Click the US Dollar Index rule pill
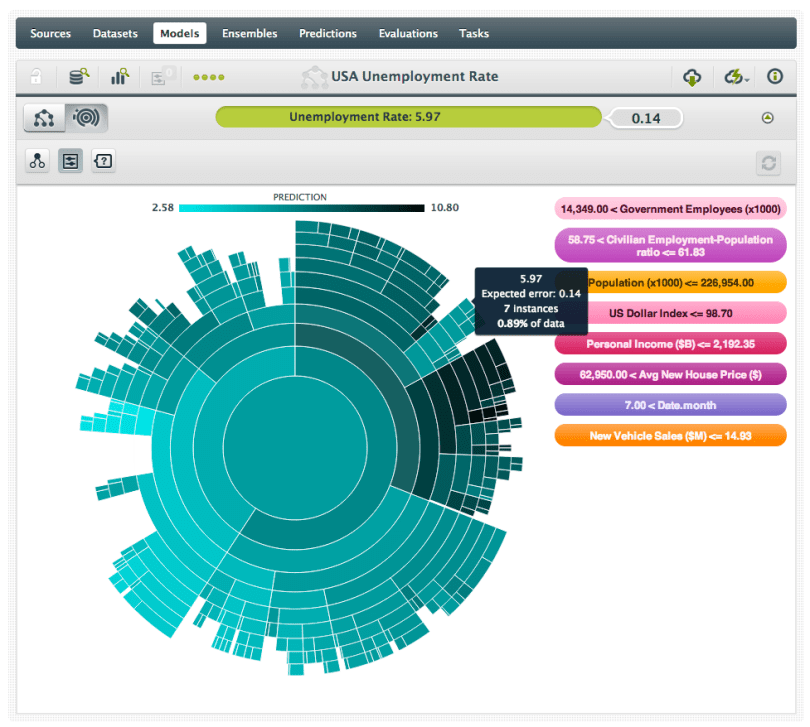The width and height of the screenshot is (810, 727). (670, 313)
